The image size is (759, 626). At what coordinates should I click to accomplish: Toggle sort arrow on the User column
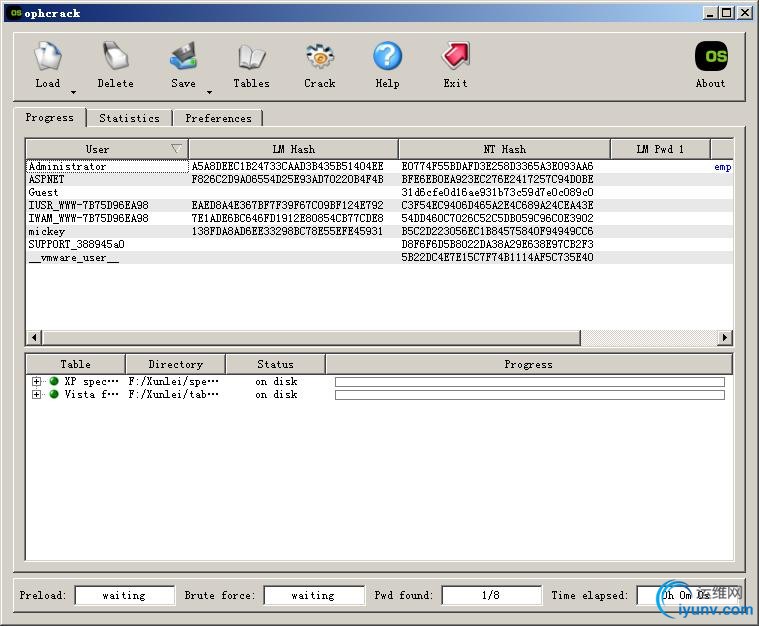click(177, 148)
